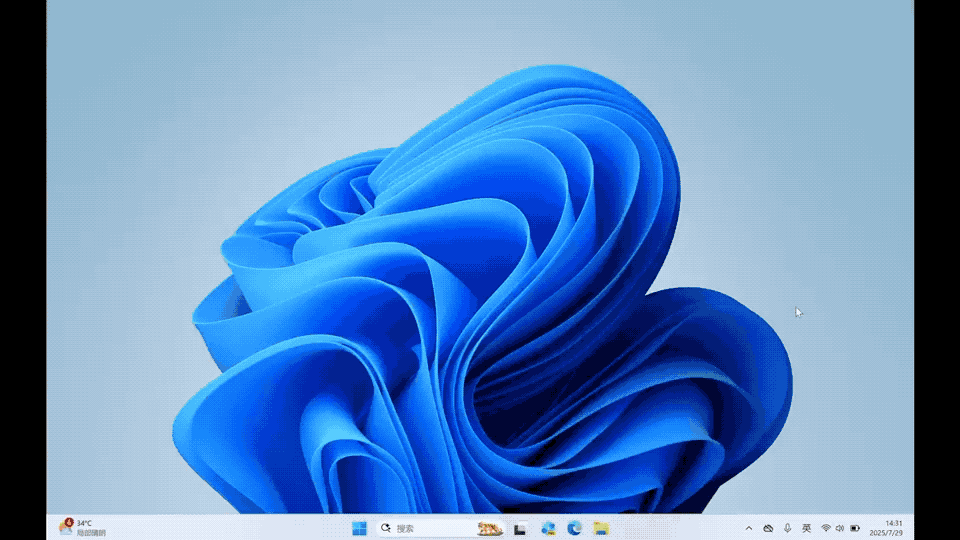
Task: Click the OneDrive cloud icon in the tray
Action: coord(768,528)
